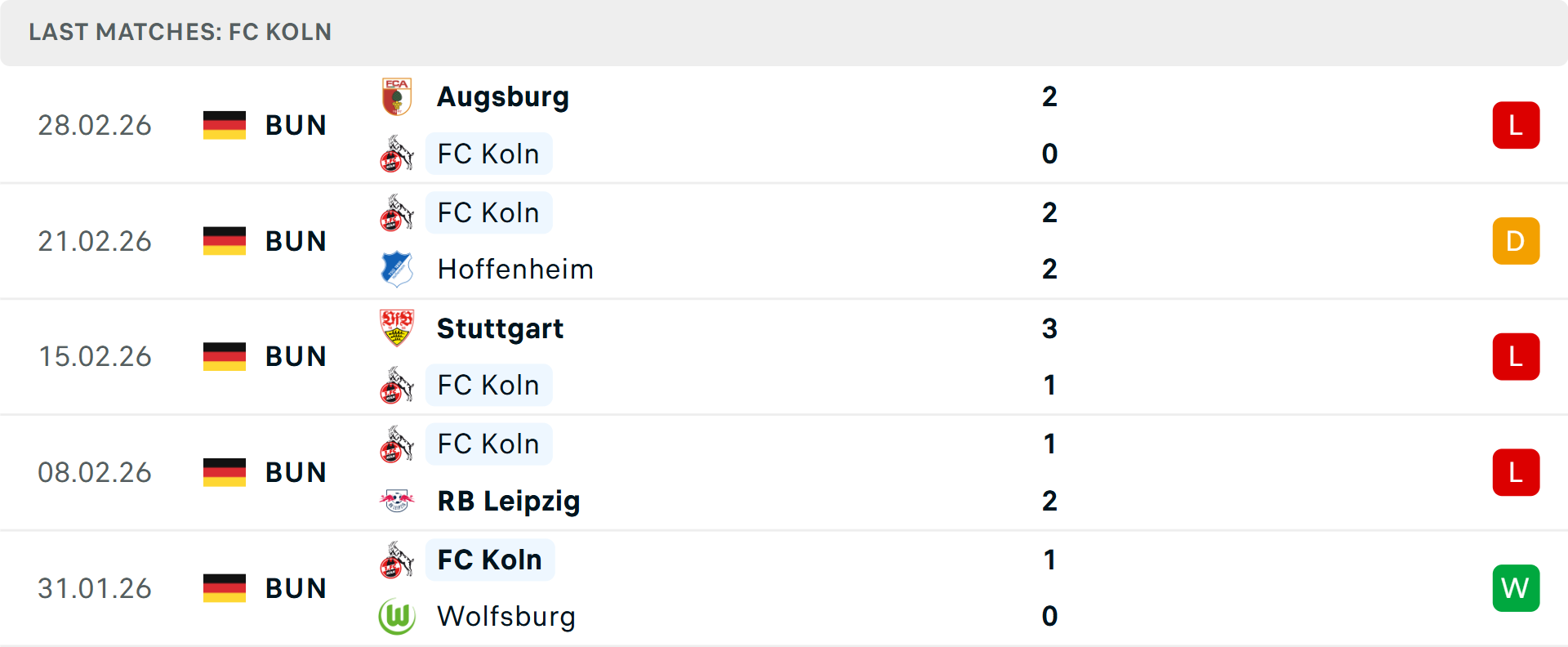Click the RB Leipzig club crest

click(397, 500)
